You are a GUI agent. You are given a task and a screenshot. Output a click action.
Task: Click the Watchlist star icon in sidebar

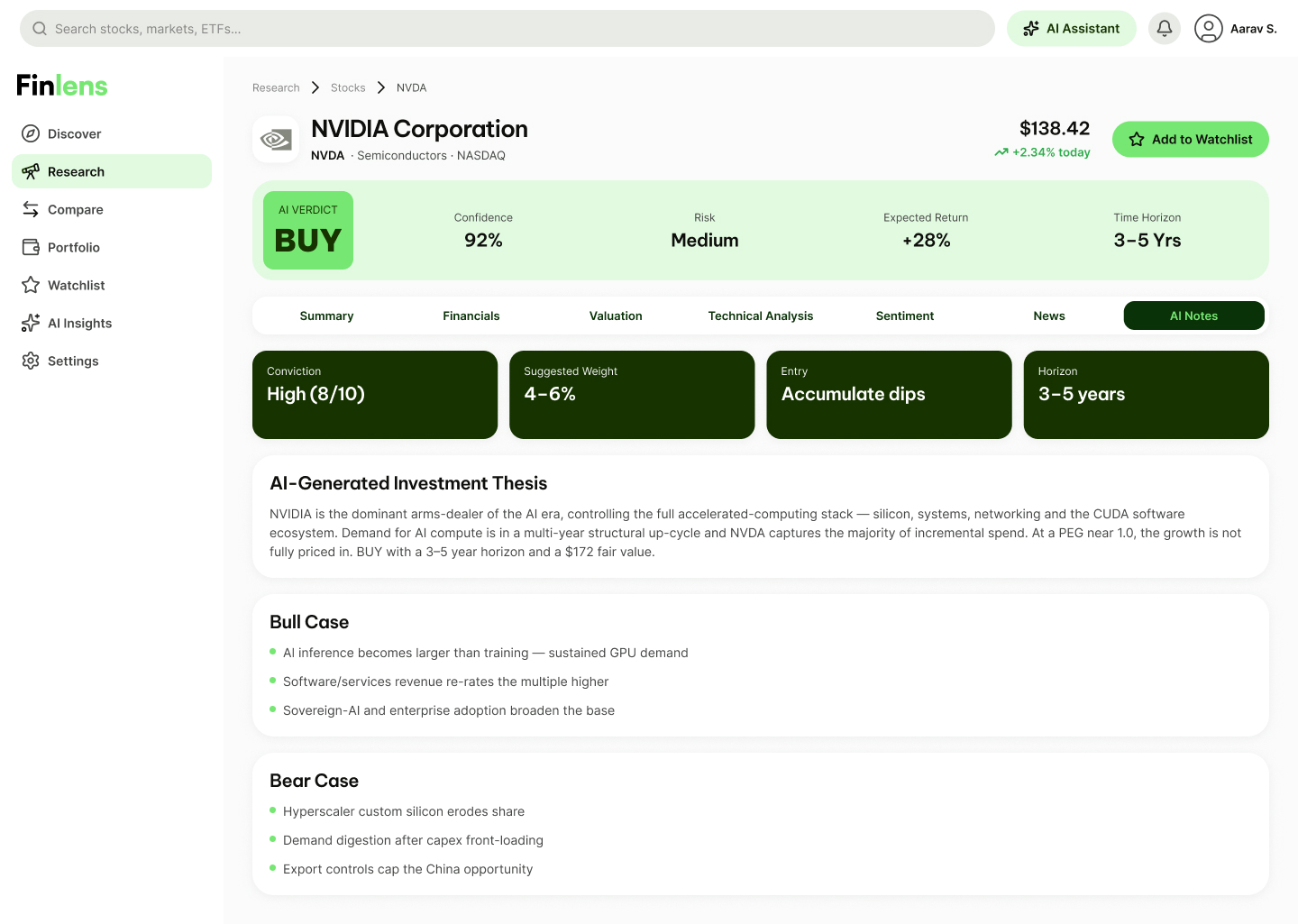pyautogui.click(x=31, y=285)
